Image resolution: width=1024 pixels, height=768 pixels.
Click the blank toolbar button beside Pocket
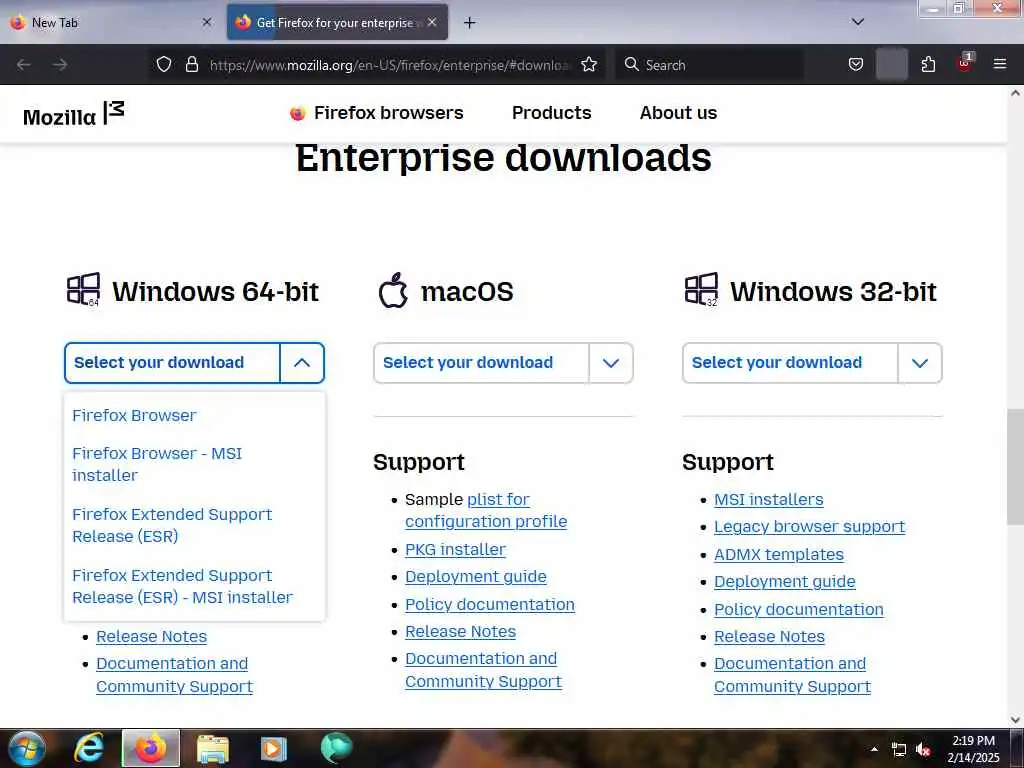tap(891, 65)
